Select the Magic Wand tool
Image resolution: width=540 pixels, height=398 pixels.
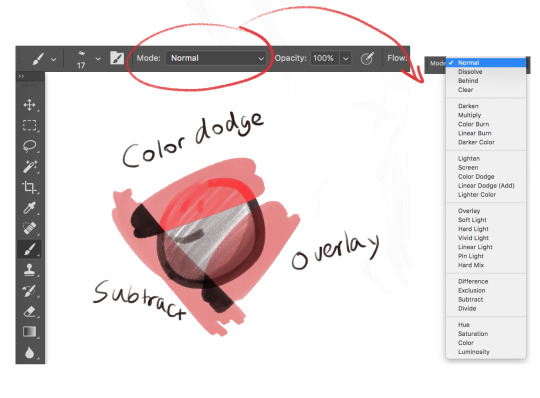coord(30,166)
